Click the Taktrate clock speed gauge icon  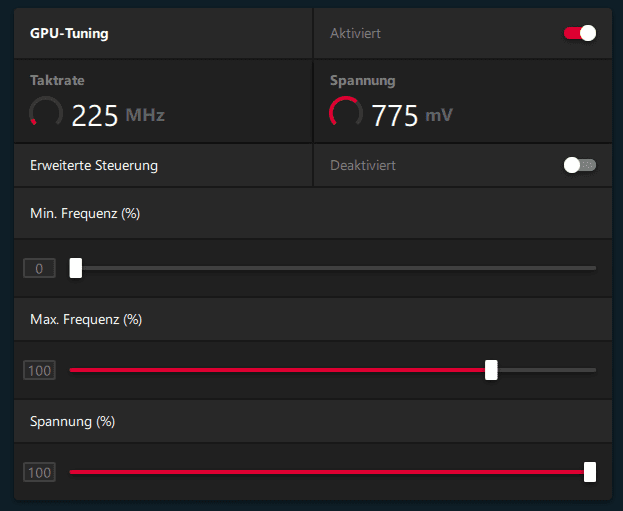pyautogui.click(x=46, y=112)
